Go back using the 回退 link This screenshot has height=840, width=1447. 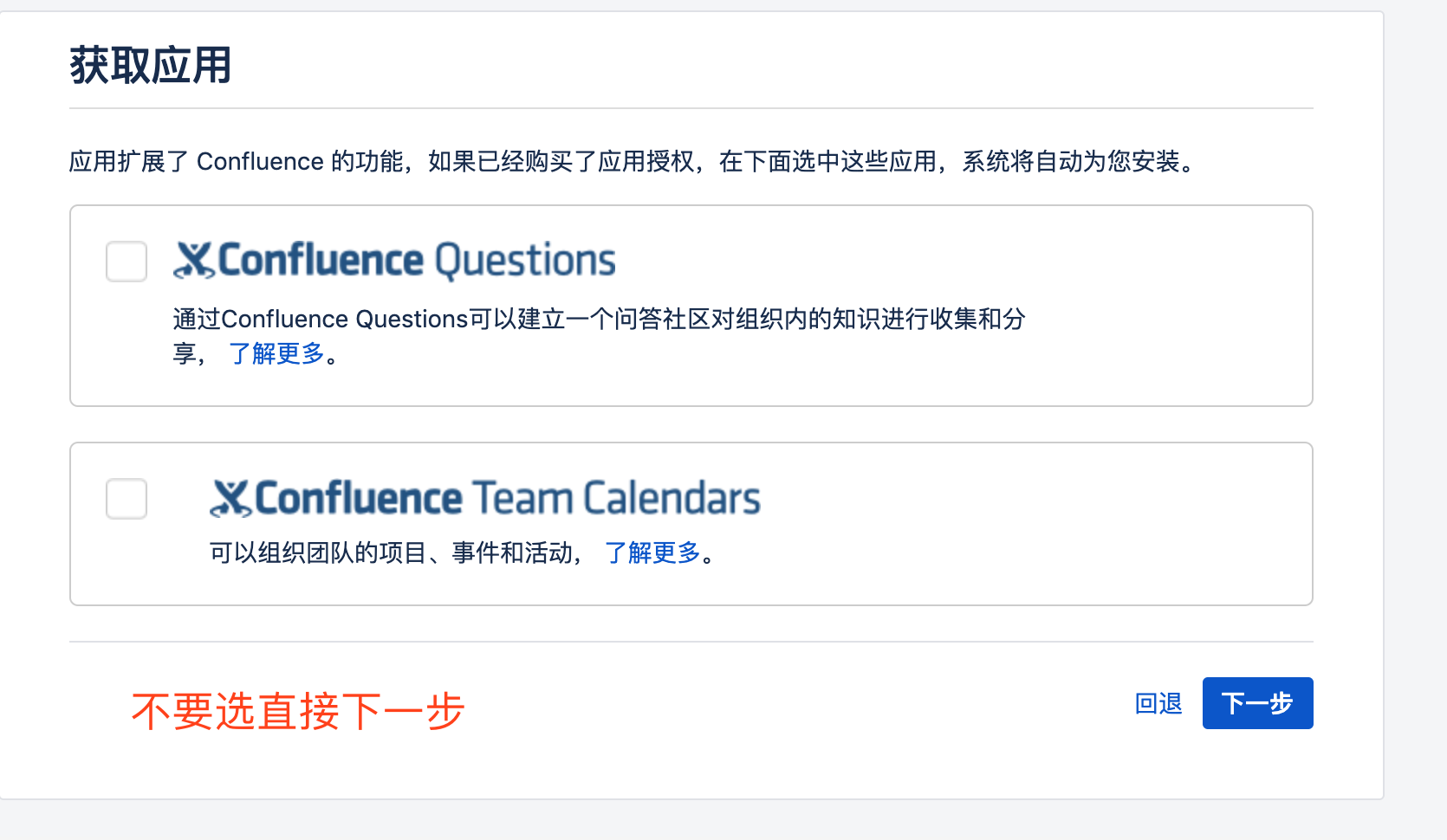1158,703
